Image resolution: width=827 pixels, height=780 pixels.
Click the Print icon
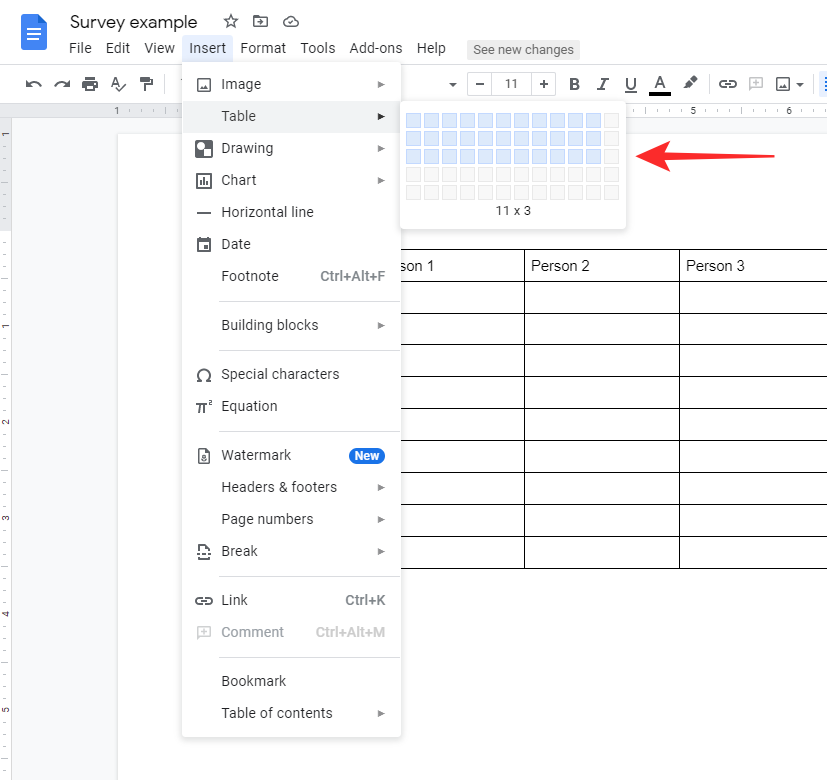tap(90, 84)
